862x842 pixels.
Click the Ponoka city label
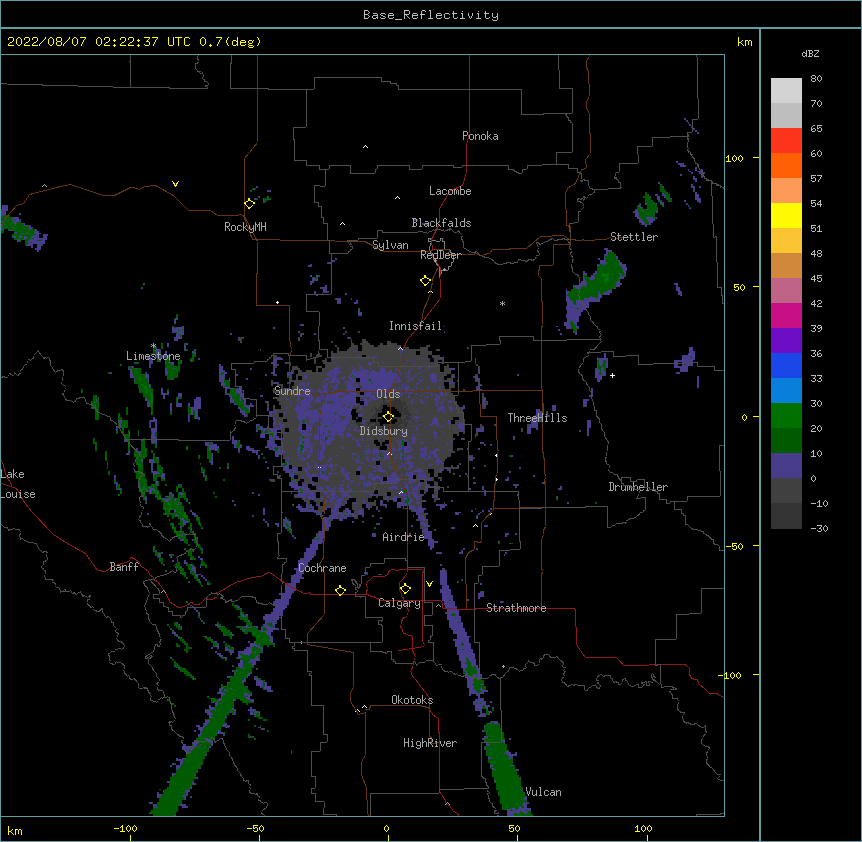tap(480, 136)
